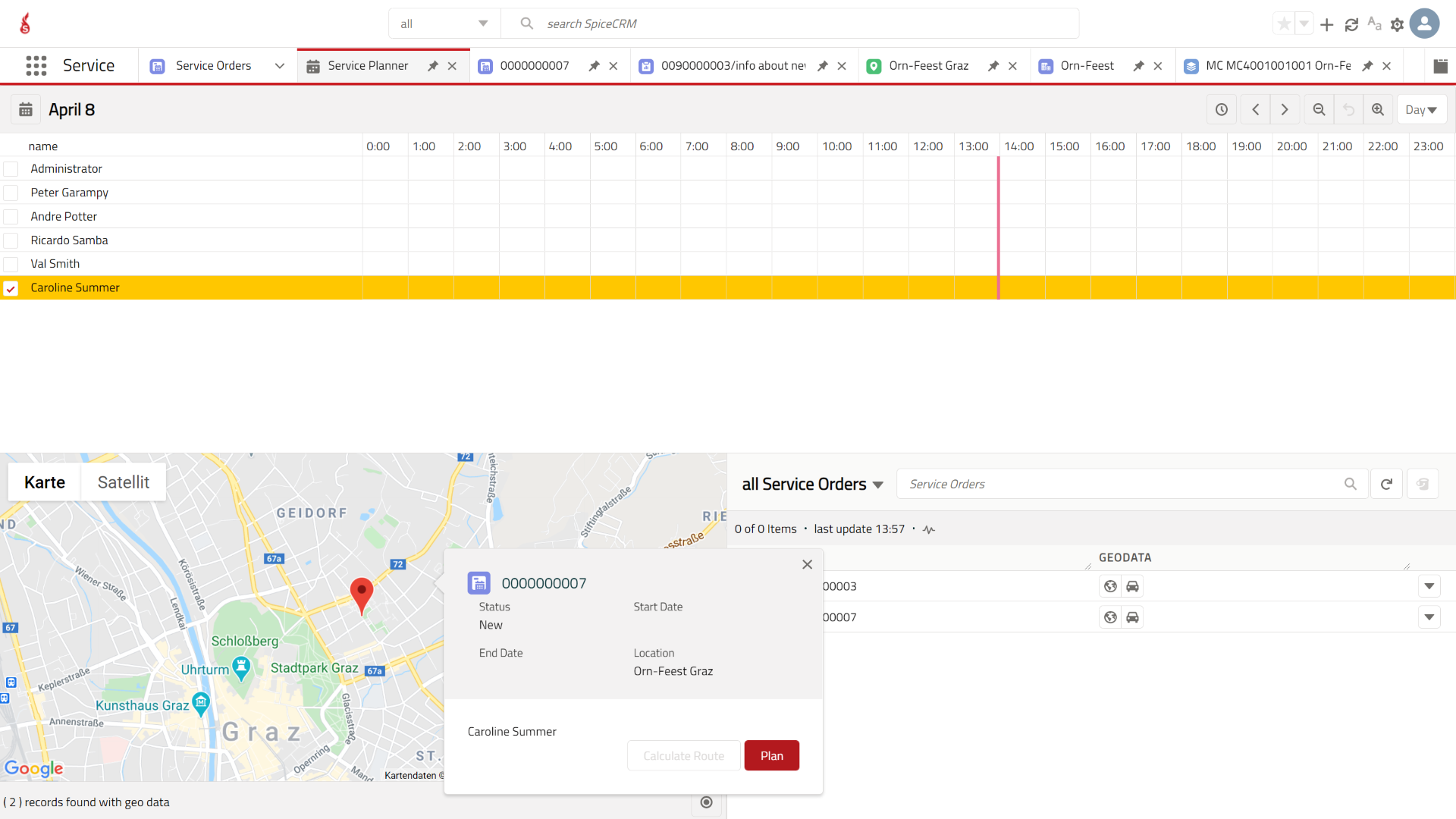Jump to current time clock icon
This screenshot has height=819, width=1456.
pyautogui.click(x=1222, y=110)
